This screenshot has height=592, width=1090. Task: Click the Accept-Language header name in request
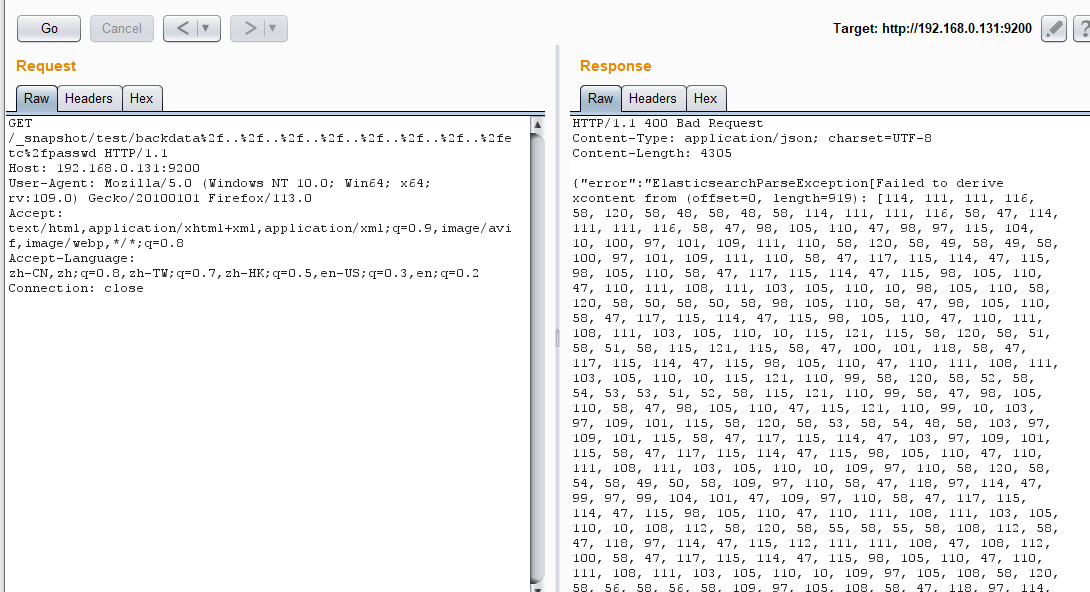point(72,258)
